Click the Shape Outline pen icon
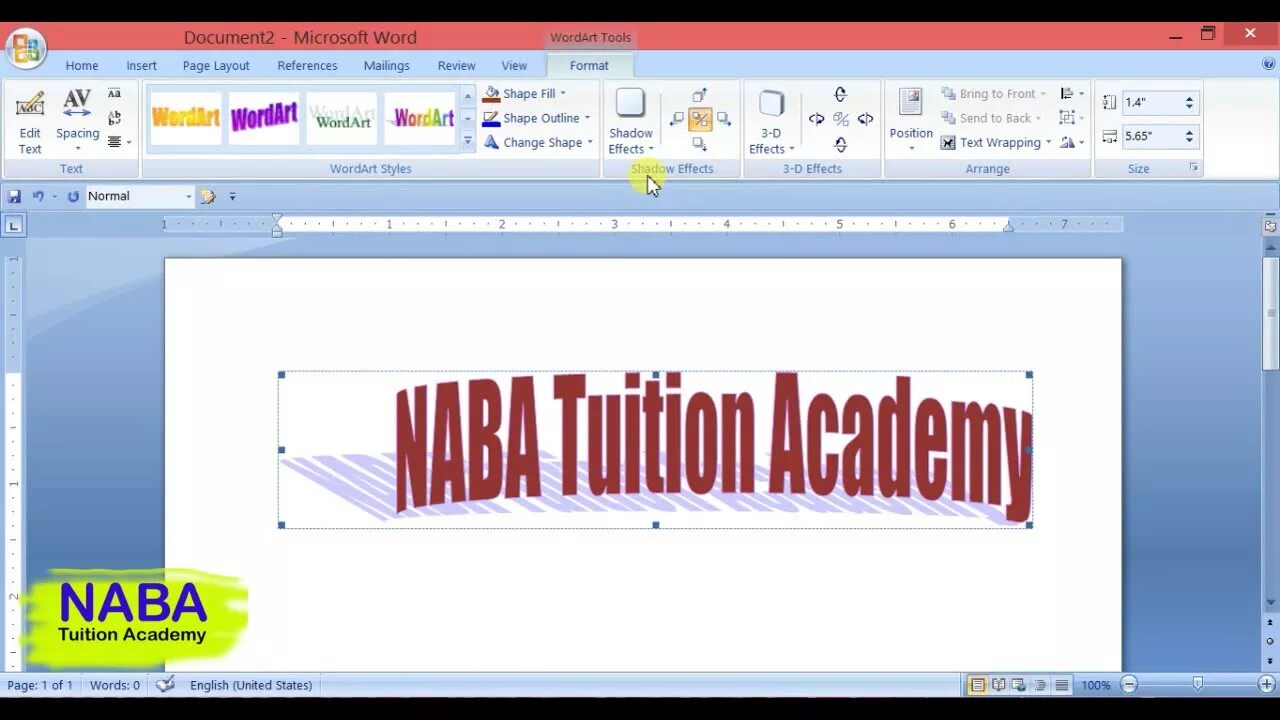 click(x=491, y=118)
